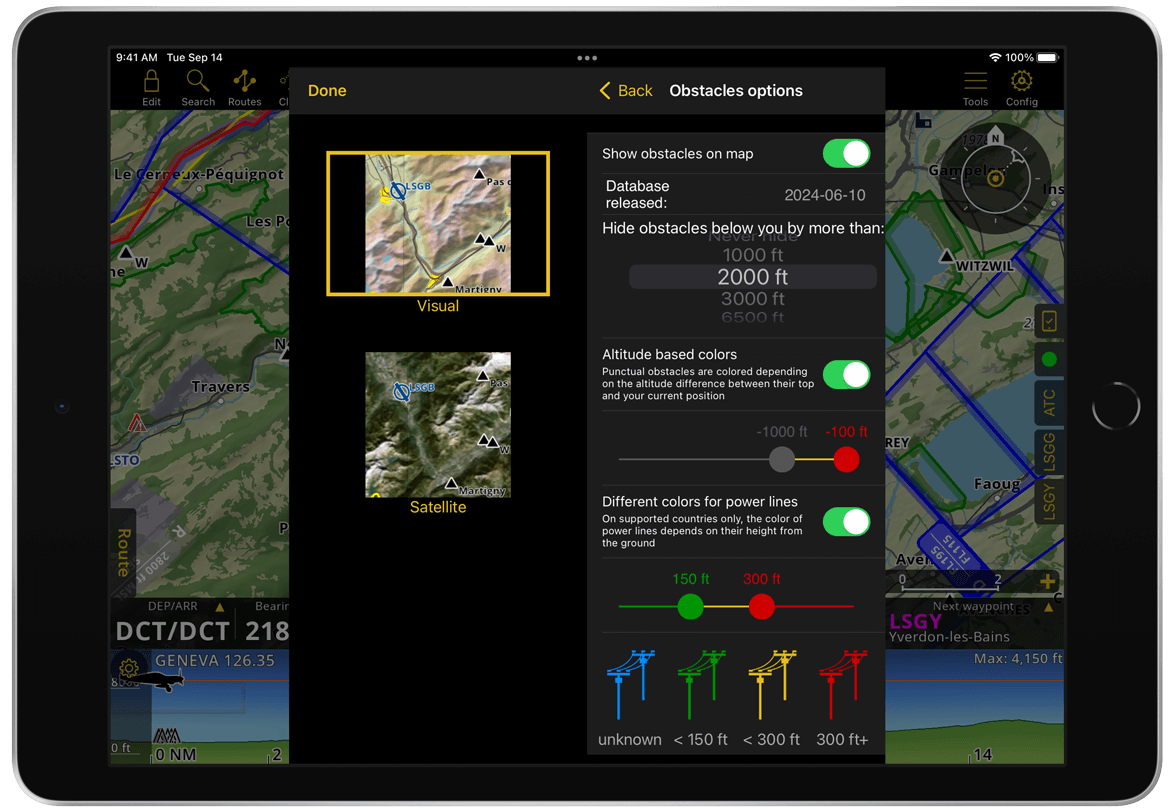Expand the Next waypoint triangle
Viewport: 1174px width, 812px height.
[1048, 607]
